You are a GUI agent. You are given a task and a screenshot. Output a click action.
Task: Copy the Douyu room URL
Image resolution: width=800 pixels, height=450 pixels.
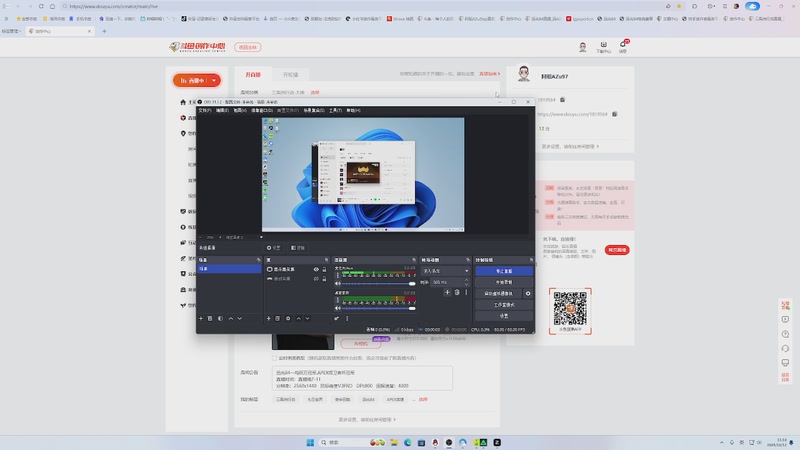614,114
